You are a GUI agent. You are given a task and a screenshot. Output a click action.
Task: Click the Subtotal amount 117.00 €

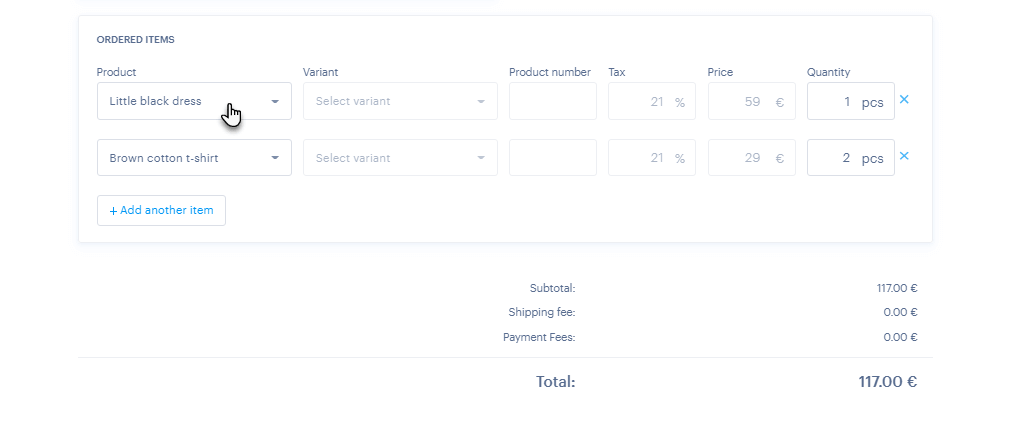tap(897, 288)
